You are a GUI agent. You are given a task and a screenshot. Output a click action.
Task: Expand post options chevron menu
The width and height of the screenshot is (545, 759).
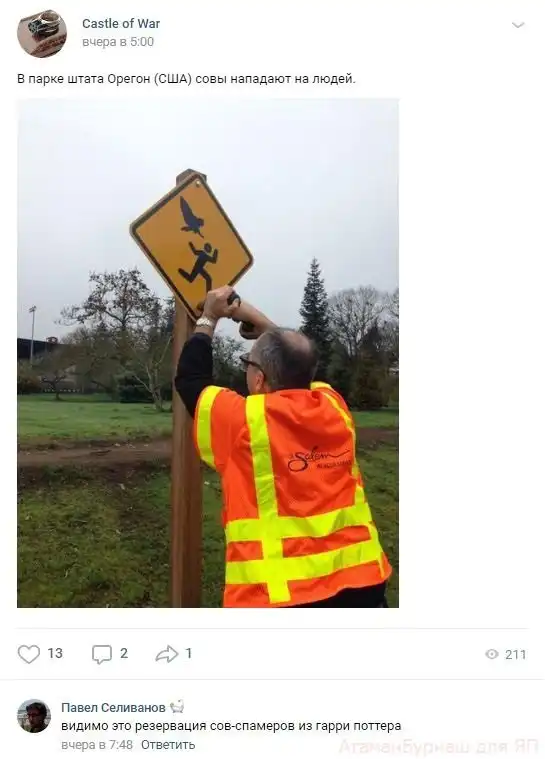[518, 25]
